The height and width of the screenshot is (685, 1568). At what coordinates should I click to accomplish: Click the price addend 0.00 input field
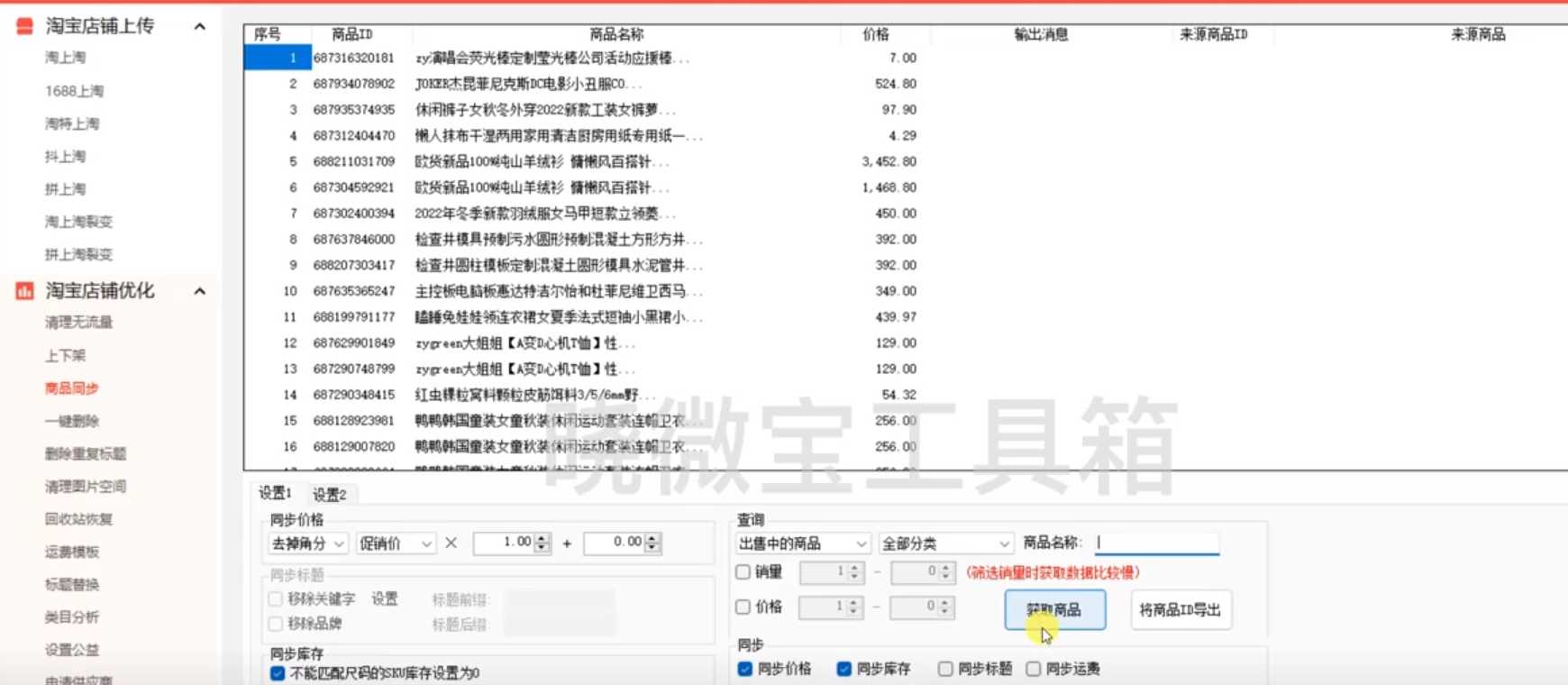(x=615, y=543)
